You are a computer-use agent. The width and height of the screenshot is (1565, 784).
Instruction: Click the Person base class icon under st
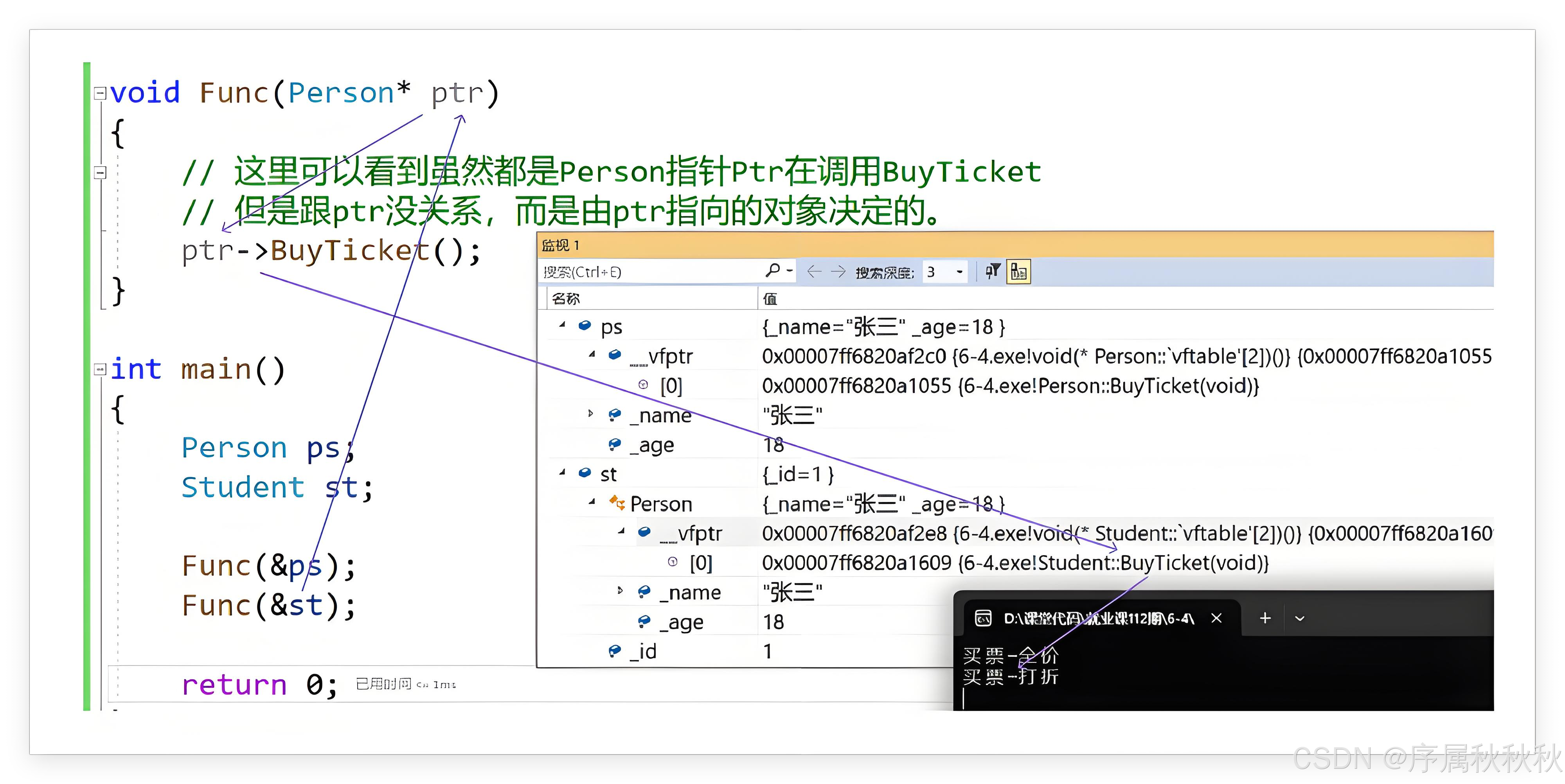pyautogui.click(x=617, y=502)
